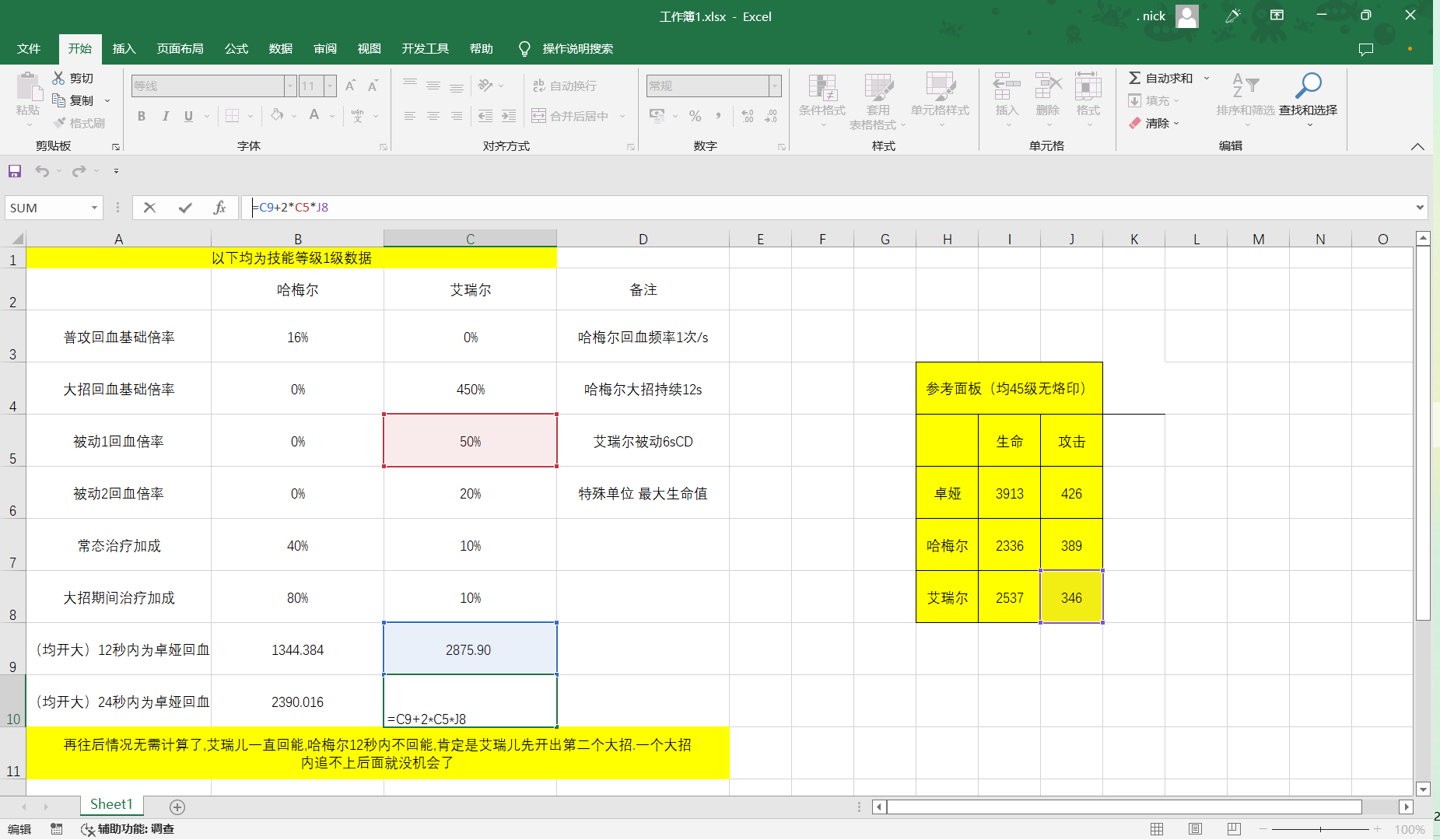The width and height of the screenshot is (1440, 840).
Task: Select cell J8 containing 346
Action: click(x=1071, y=597)
